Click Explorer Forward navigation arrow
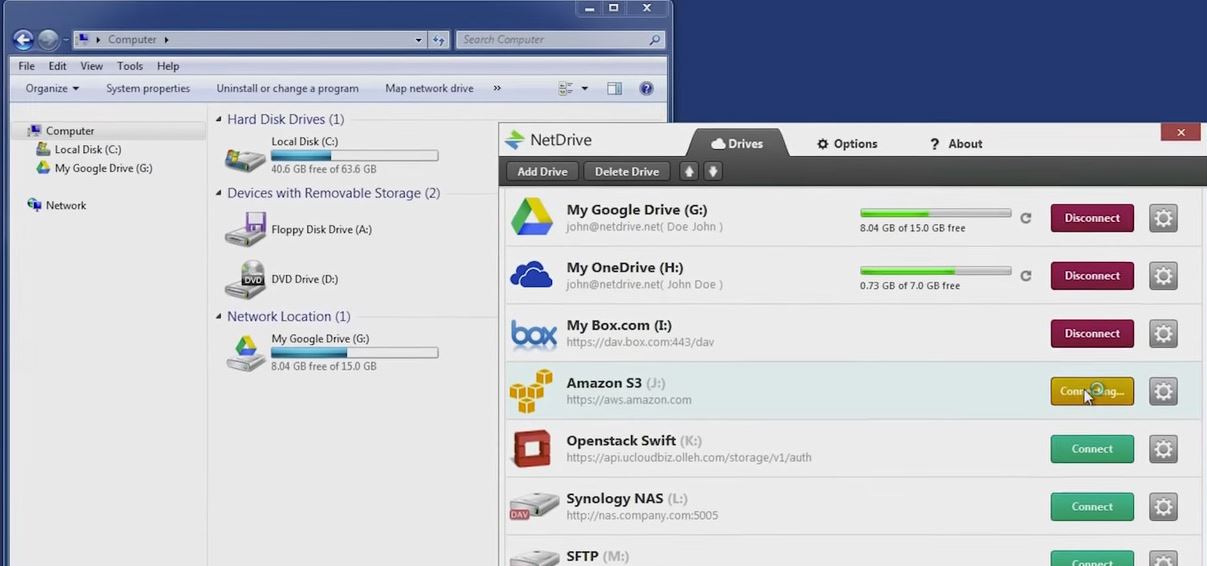Viewport: 1207px width, 566px height. pos(48,40)
